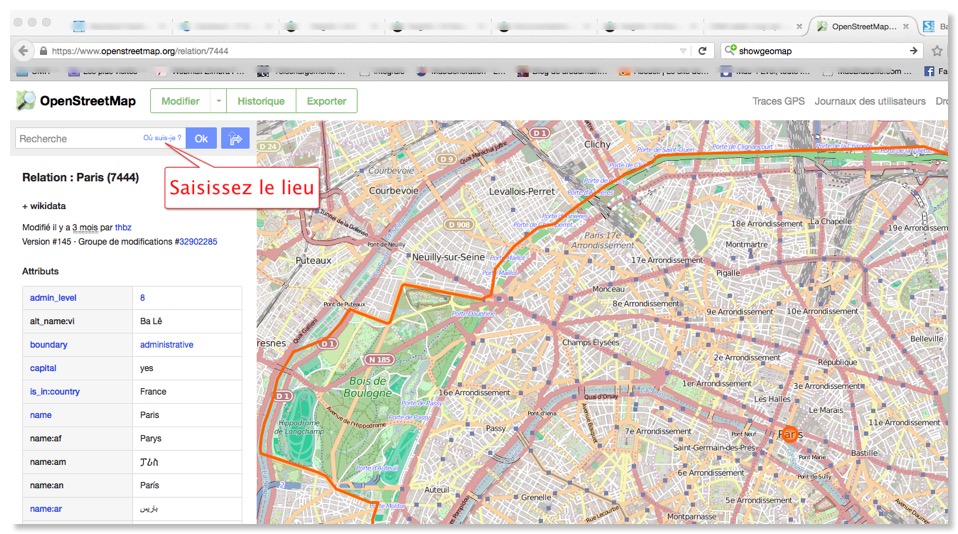This screenshot has width=958, height=534.
Task: Open changeset link #32902285
Action: coord(197,242)
